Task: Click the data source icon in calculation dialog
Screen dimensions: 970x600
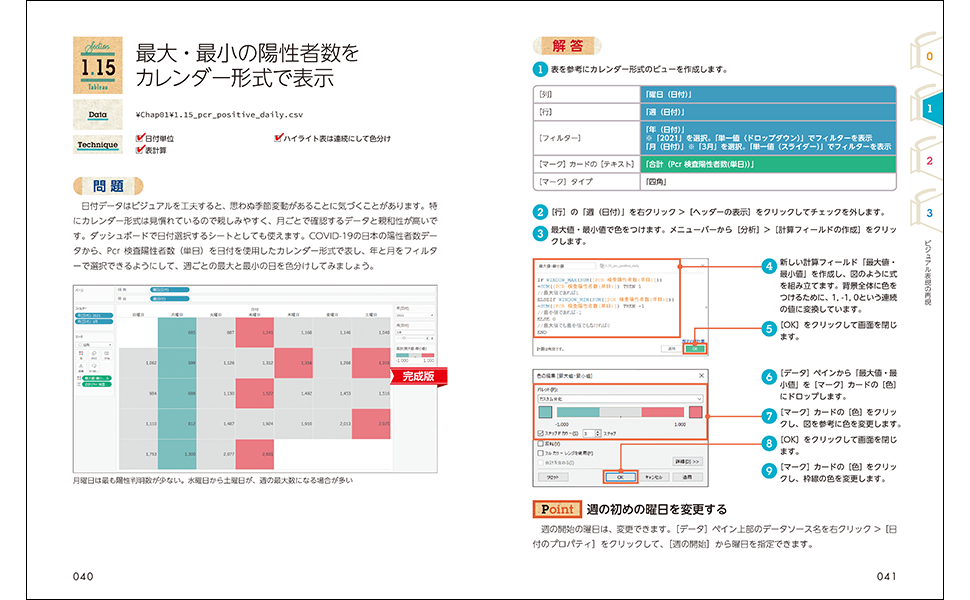Action: 602,266
